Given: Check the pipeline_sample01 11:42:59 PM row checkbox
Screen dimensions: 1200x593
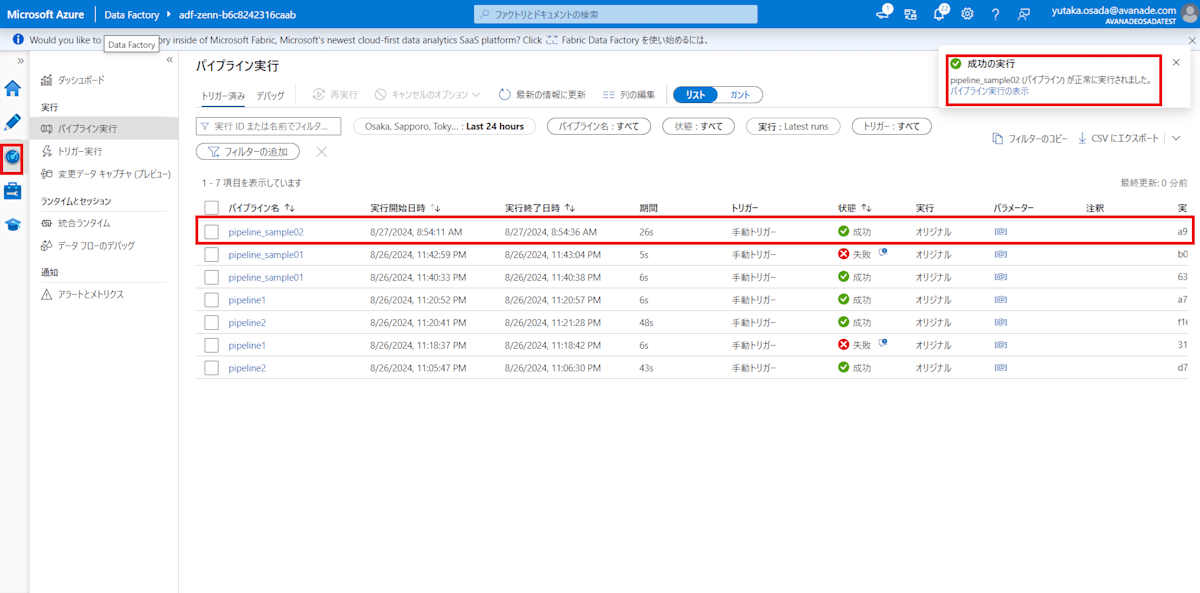Looking at the screenshot, I should (x=211, y=254).
